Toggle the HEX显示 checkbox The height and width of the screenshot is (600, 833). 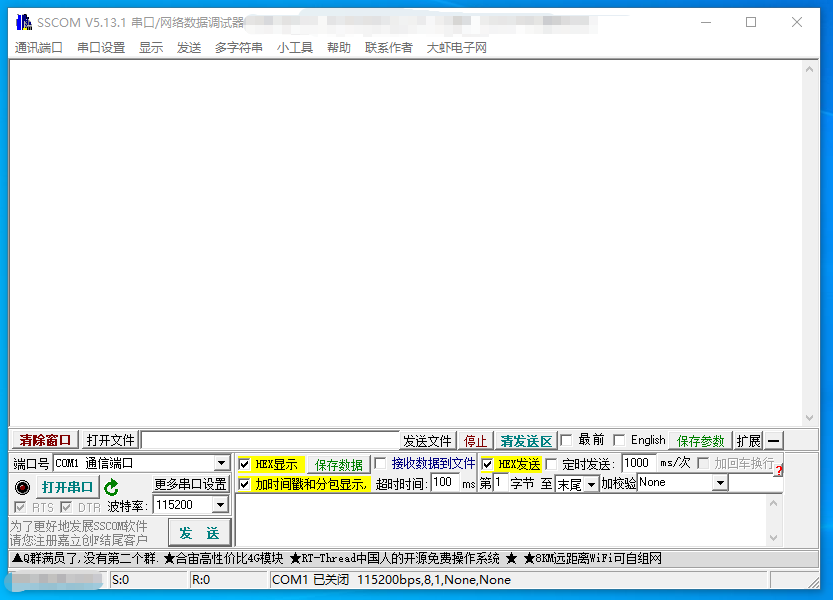[x=244, y=464]
